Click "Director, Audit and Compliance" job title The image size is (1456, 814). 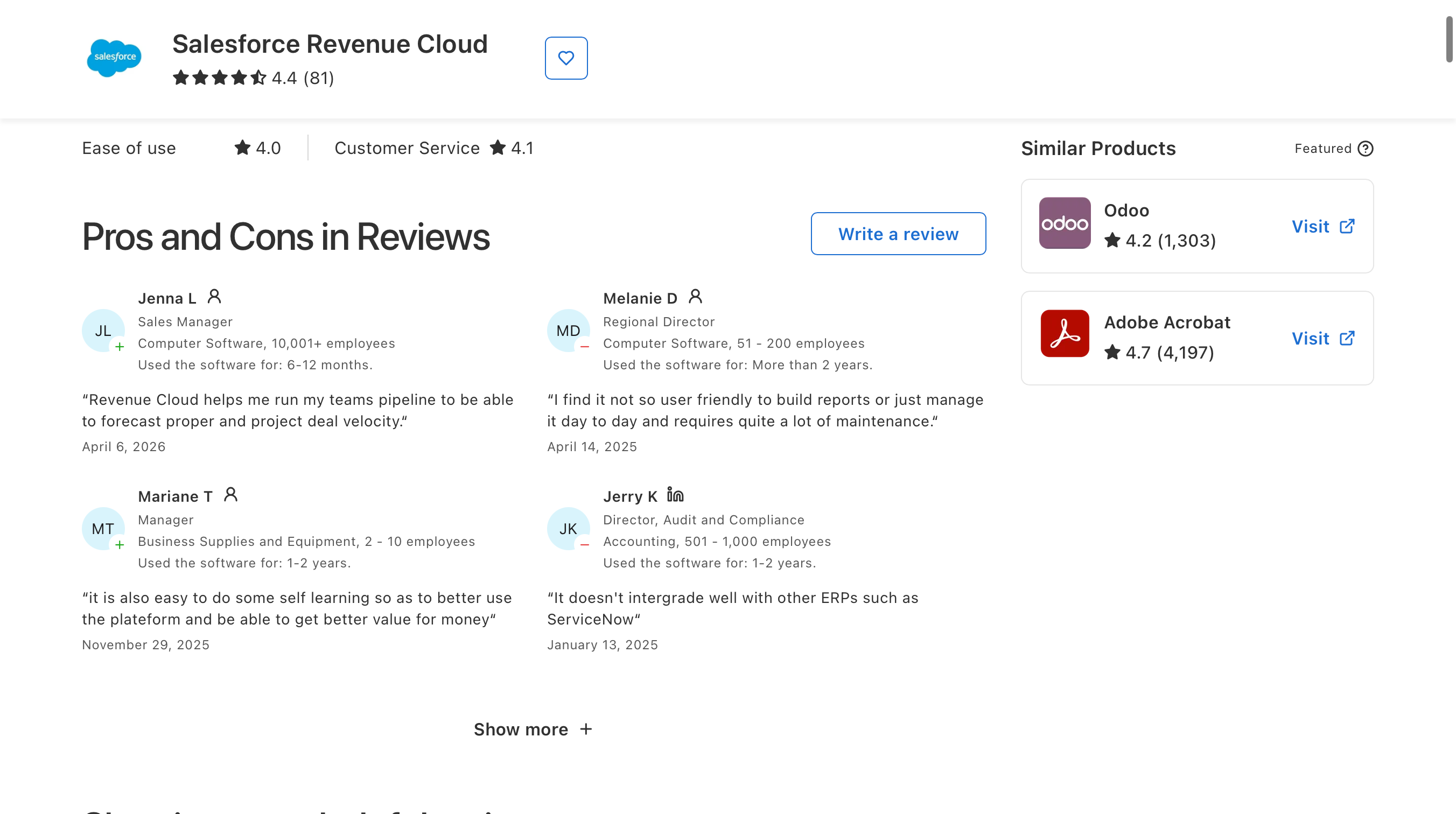pyautogui.click(x=704, y=520)
